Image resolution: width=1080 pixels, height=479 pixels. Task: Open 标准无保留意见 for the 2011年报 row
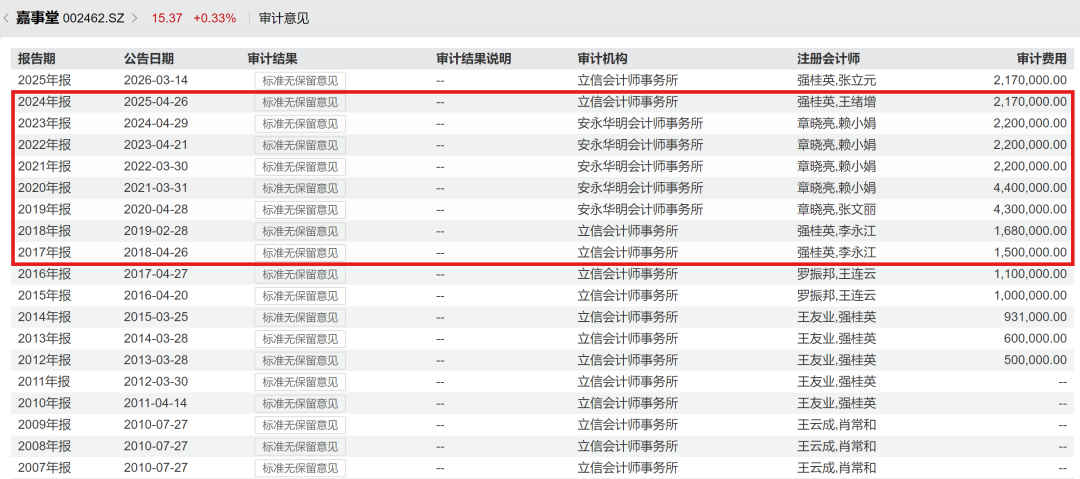(300, 381)
